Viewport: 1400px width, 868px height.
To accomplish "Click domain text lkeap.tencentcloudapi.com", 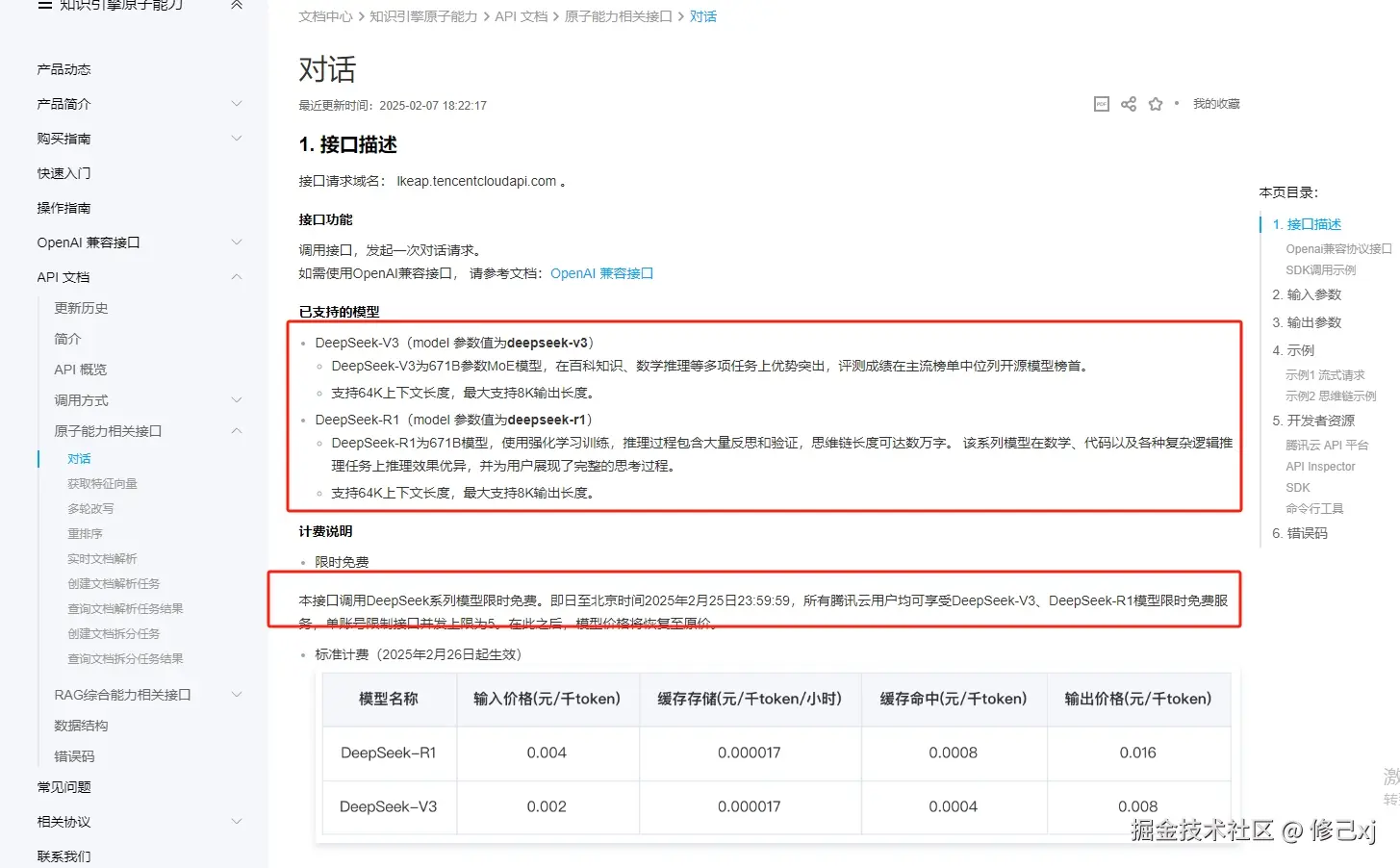I will pos(476,181).
